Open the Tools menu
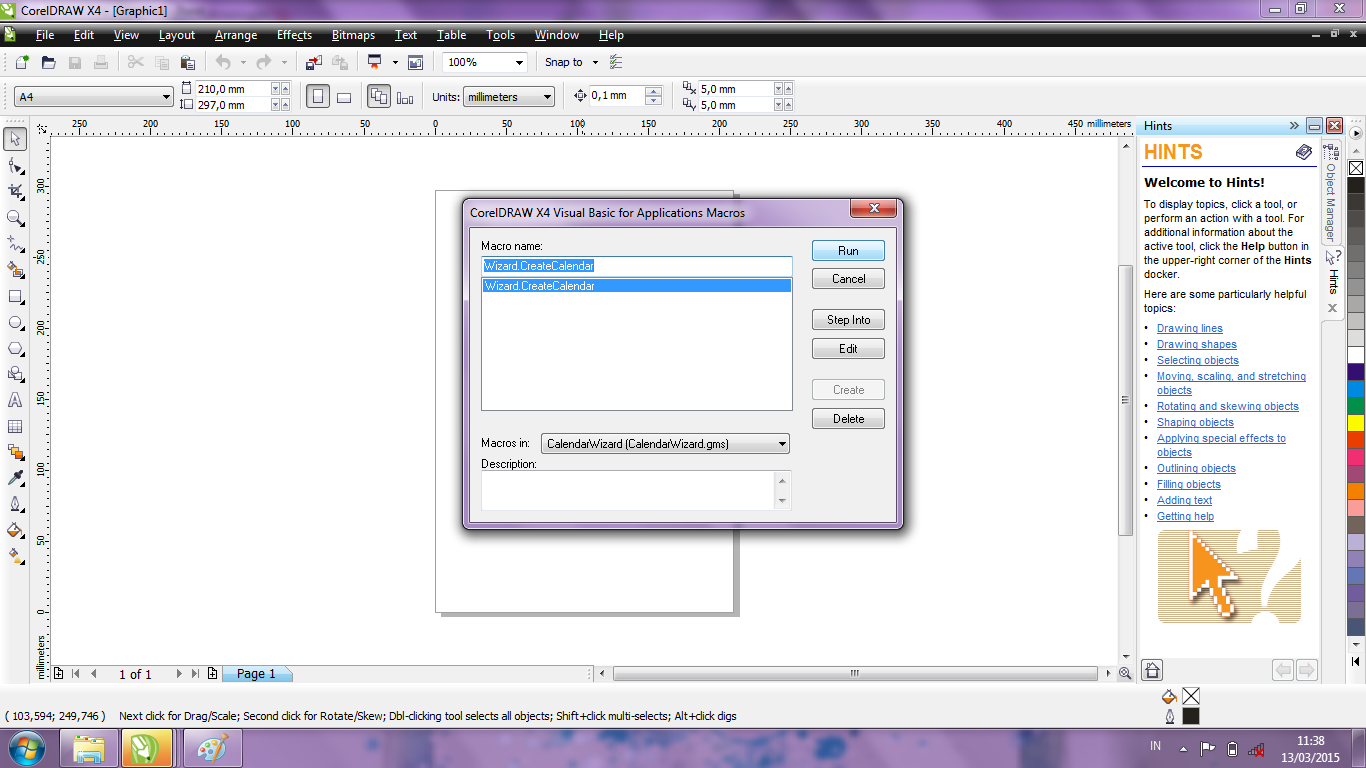This screenshot has height=768, width=1366. coord(500,35)
